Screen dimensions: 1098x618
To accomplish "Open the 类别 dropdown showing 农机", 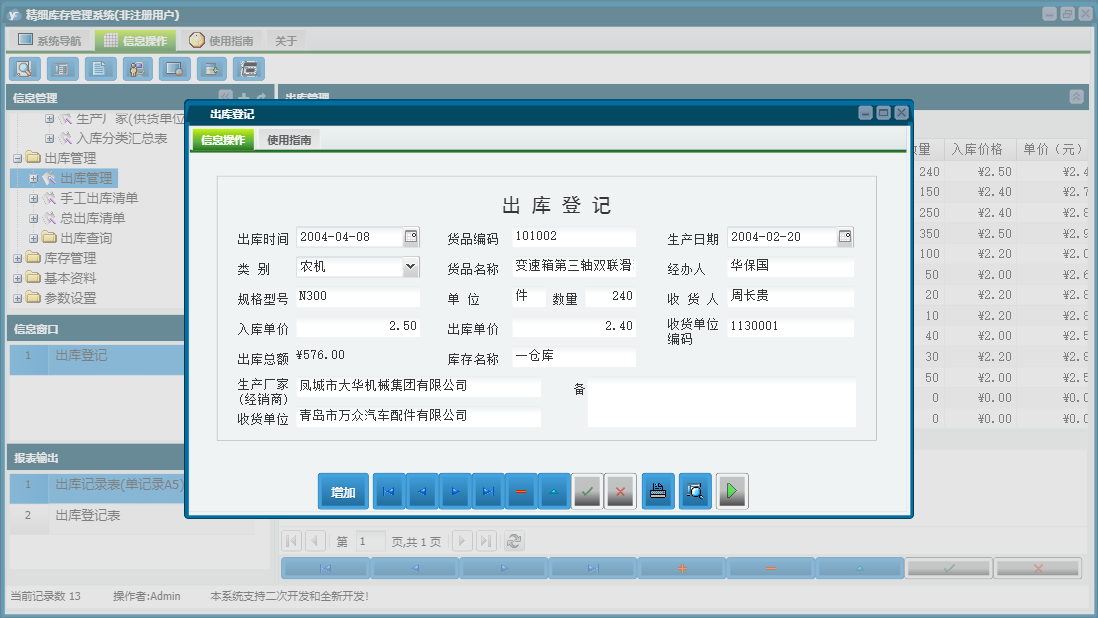I will (x=410, y=267).
